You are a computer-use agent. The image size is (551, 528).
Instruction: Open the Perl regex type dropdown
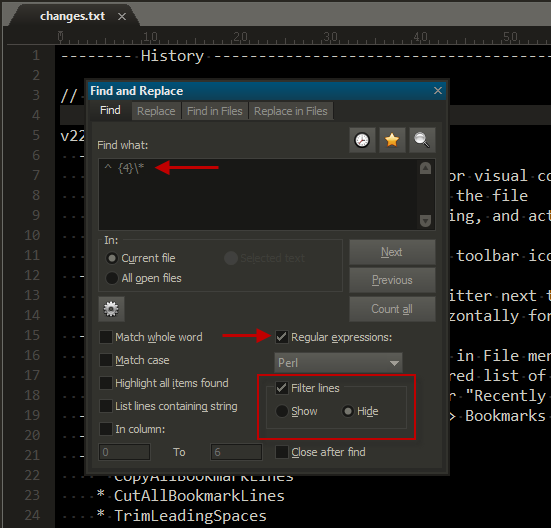[338, 363]
